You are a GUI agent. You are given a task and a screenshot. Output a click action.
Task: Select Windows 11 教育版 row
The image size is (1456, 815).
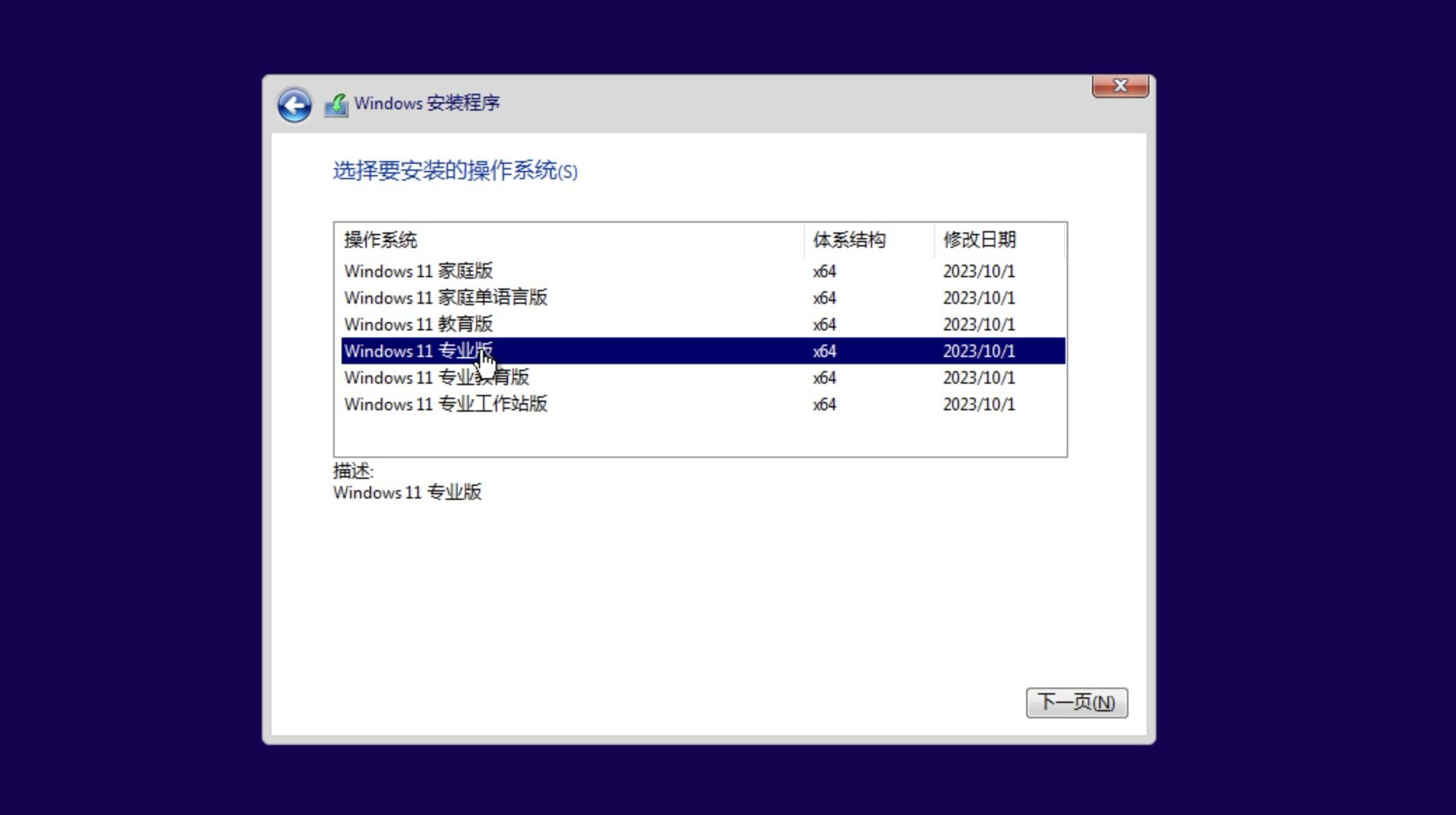point(703,324)
